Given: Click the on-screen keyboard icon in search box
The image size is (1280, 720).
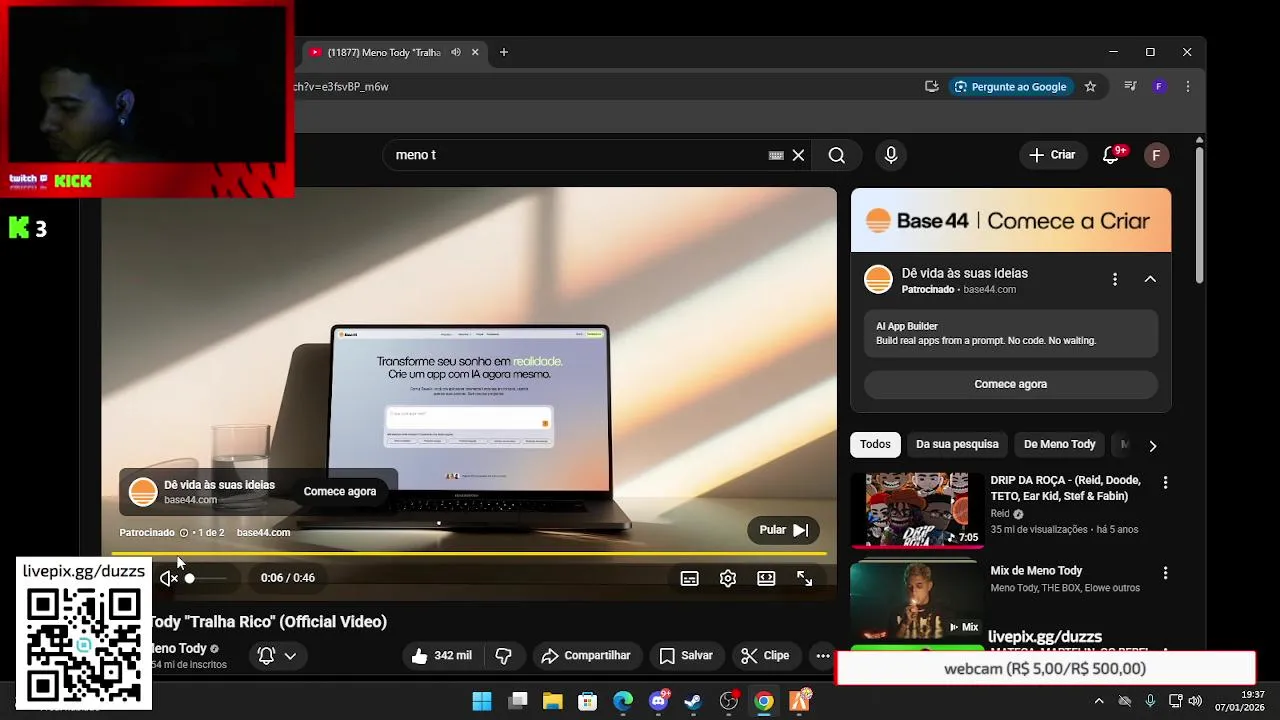Looking at the screenshot, I should tap(776, 155).
